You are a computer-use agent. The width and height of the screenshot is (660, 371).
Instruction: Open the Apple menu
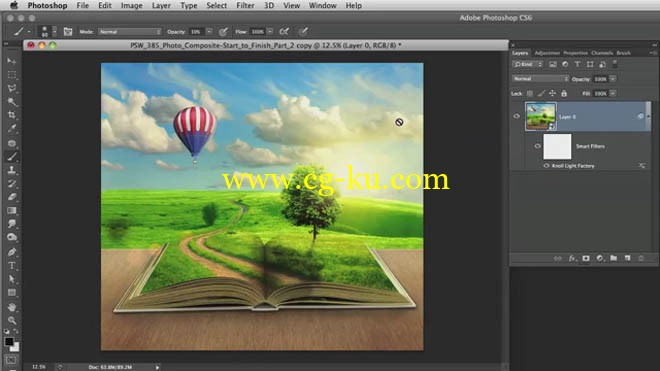(x=14, y=5)
